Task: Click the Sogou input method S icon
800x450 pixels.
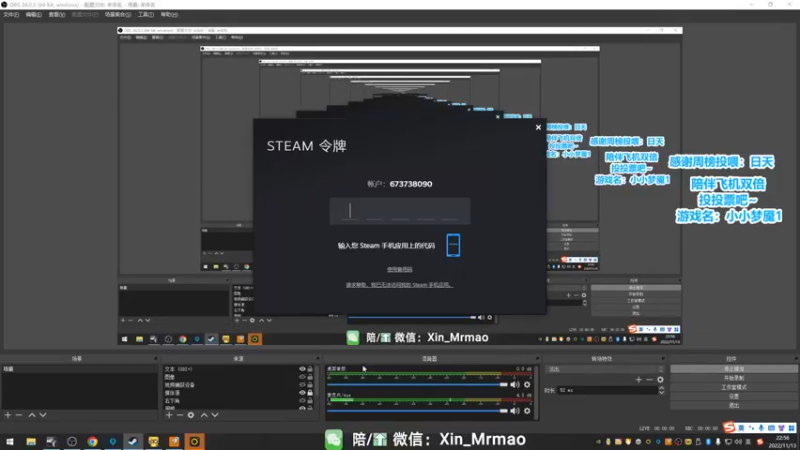Action: pos(730,428)
